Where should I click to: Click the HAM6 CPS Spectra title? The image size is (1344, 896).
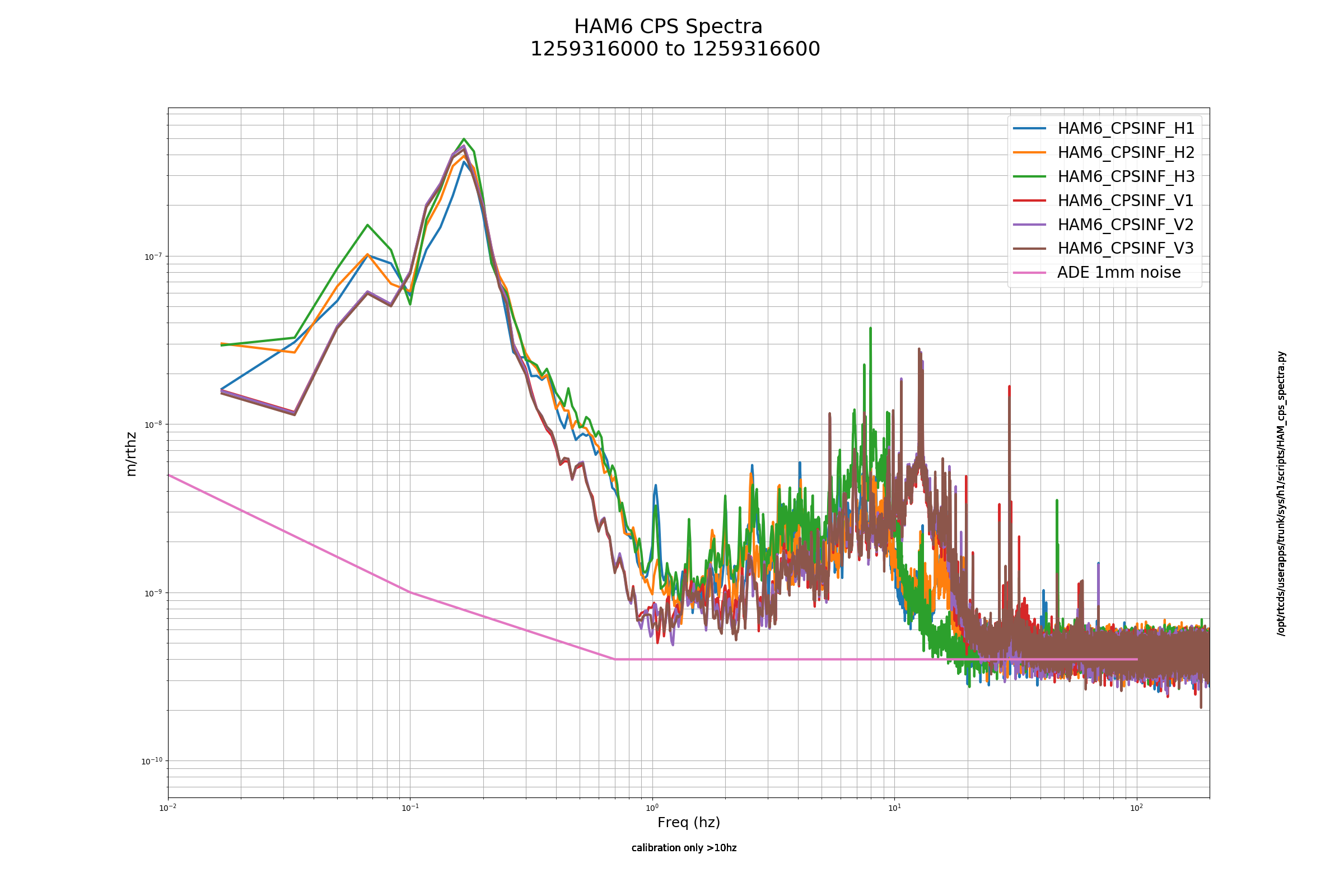coord(668,27)
